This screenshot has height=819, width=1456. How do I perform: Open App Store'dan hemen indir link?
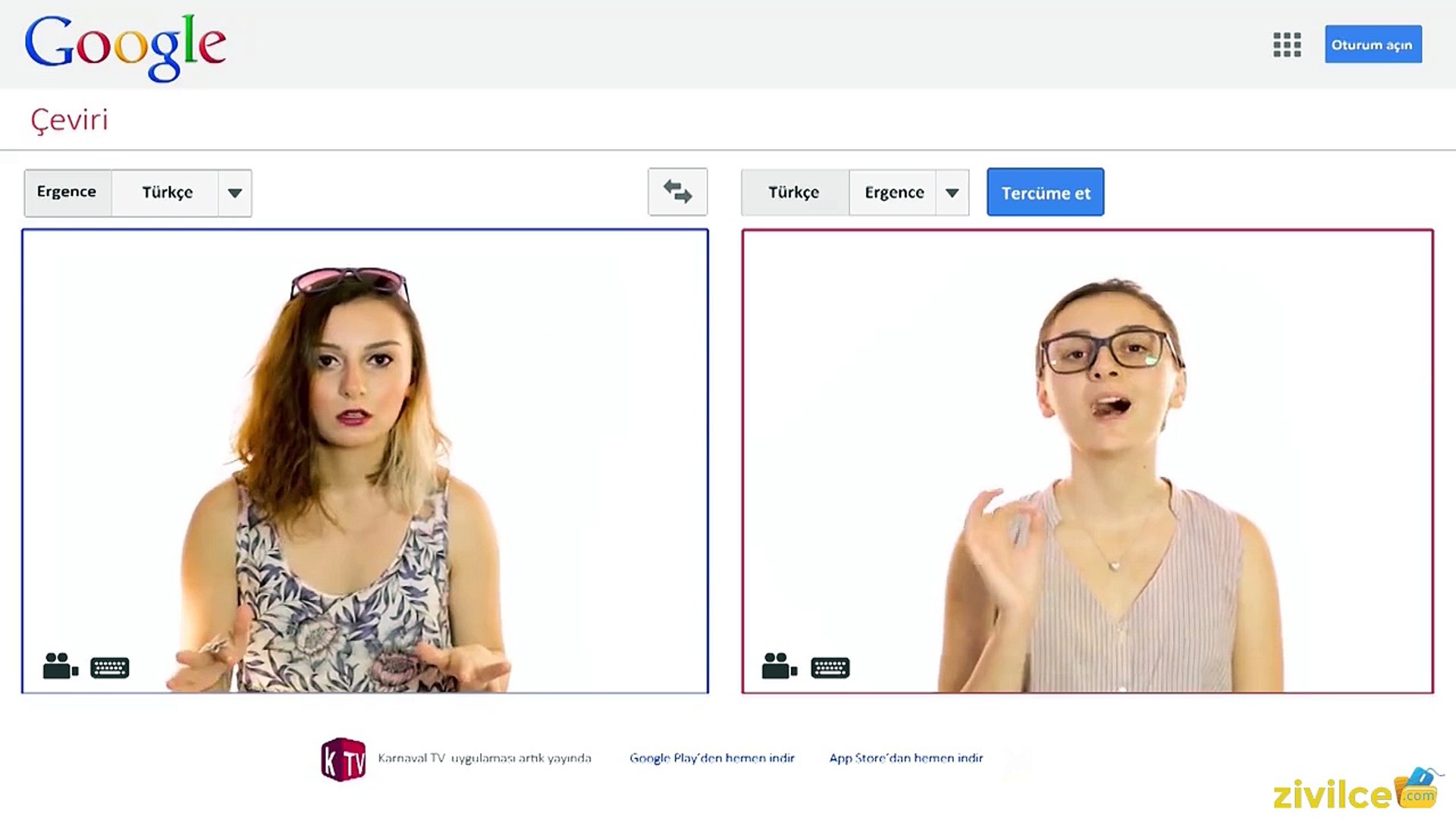click(905, 758)
